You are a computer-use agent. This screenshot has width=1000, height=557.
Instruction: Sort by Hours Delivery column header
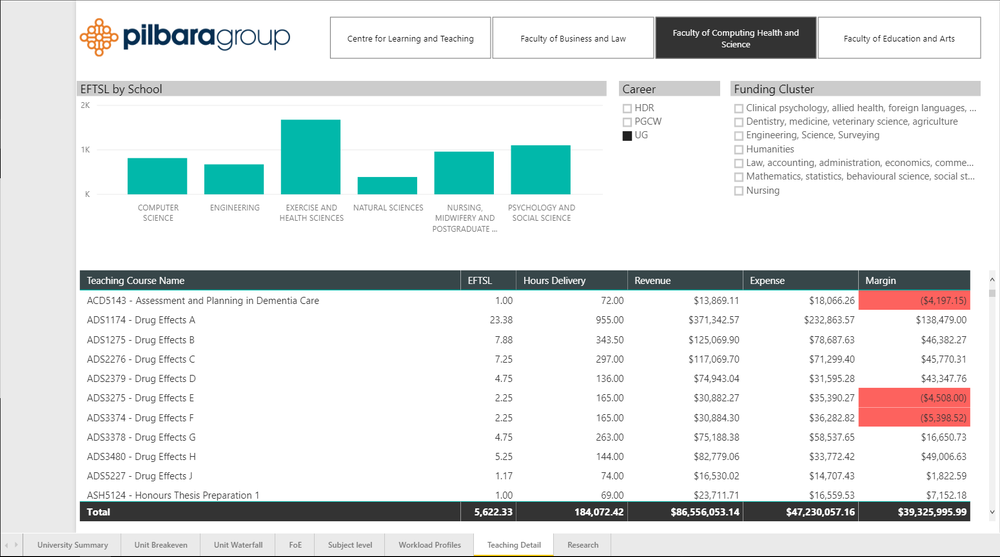pyautogui.click(x=572, y=280)
